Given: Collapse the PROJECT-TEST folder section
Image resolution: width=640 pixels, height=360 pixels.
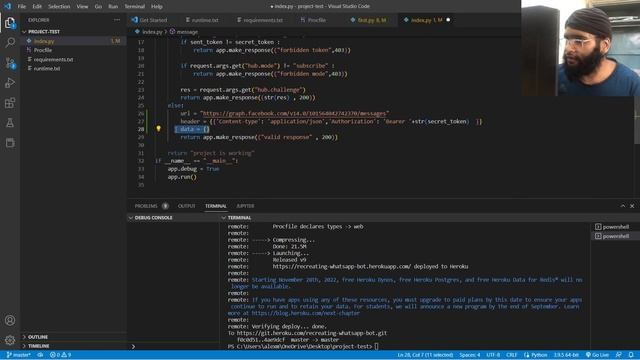Looking at the screenshot, I should coord(73,31).
